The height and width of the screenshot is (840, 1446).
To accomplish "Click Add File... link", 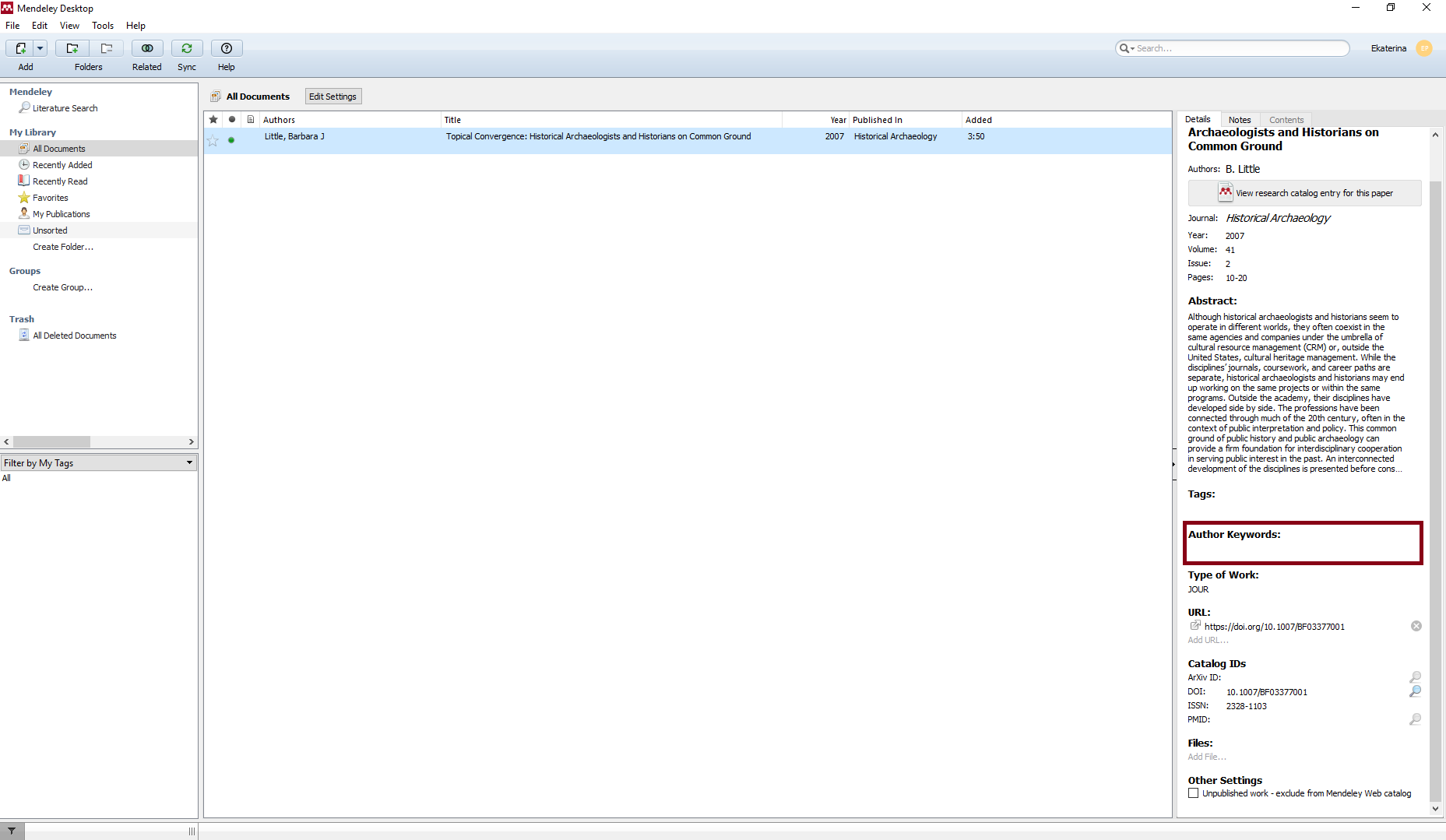I will point(1207,757).
